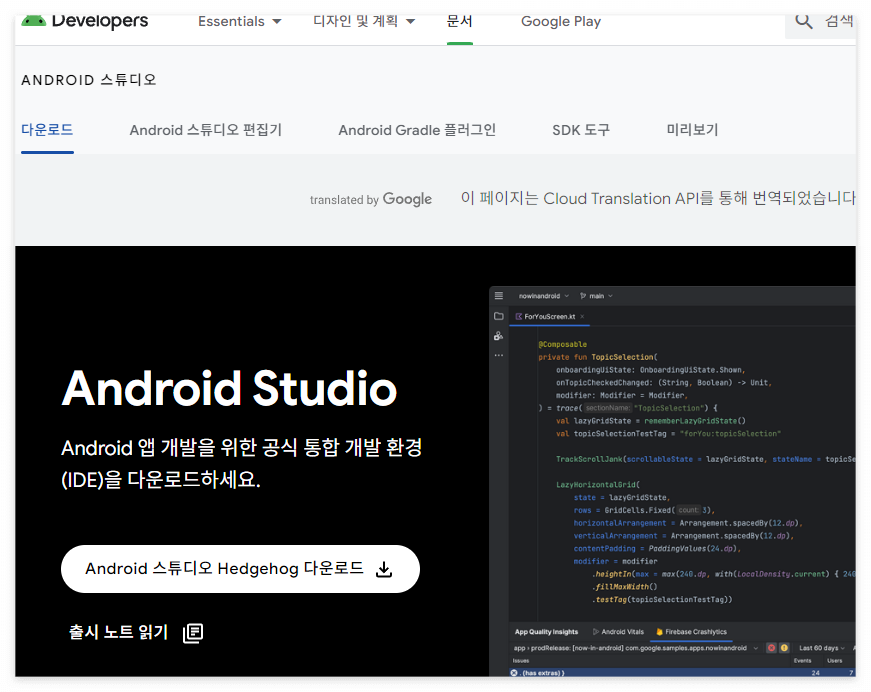The image size is (871, 692).
Task: Go to the Google Play nav item
Action: tap(560, 22)
